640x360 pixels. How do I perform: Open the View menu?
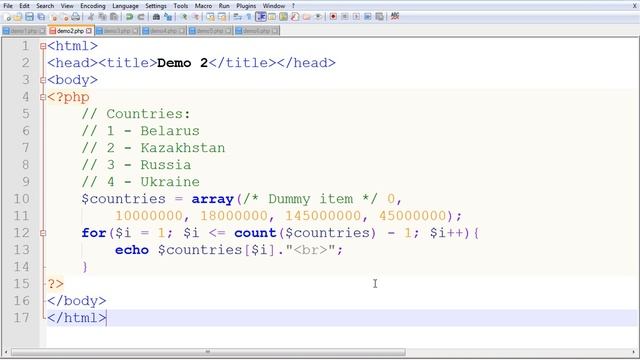(x=67, y=6)
